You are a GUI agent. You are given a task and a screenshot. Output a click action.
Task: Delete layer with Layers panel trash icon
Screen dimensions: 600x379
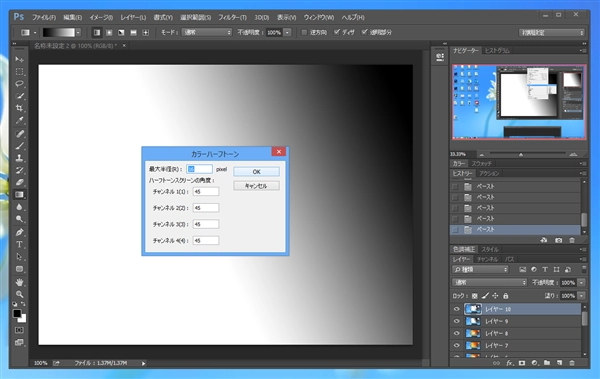pos(572,363)
